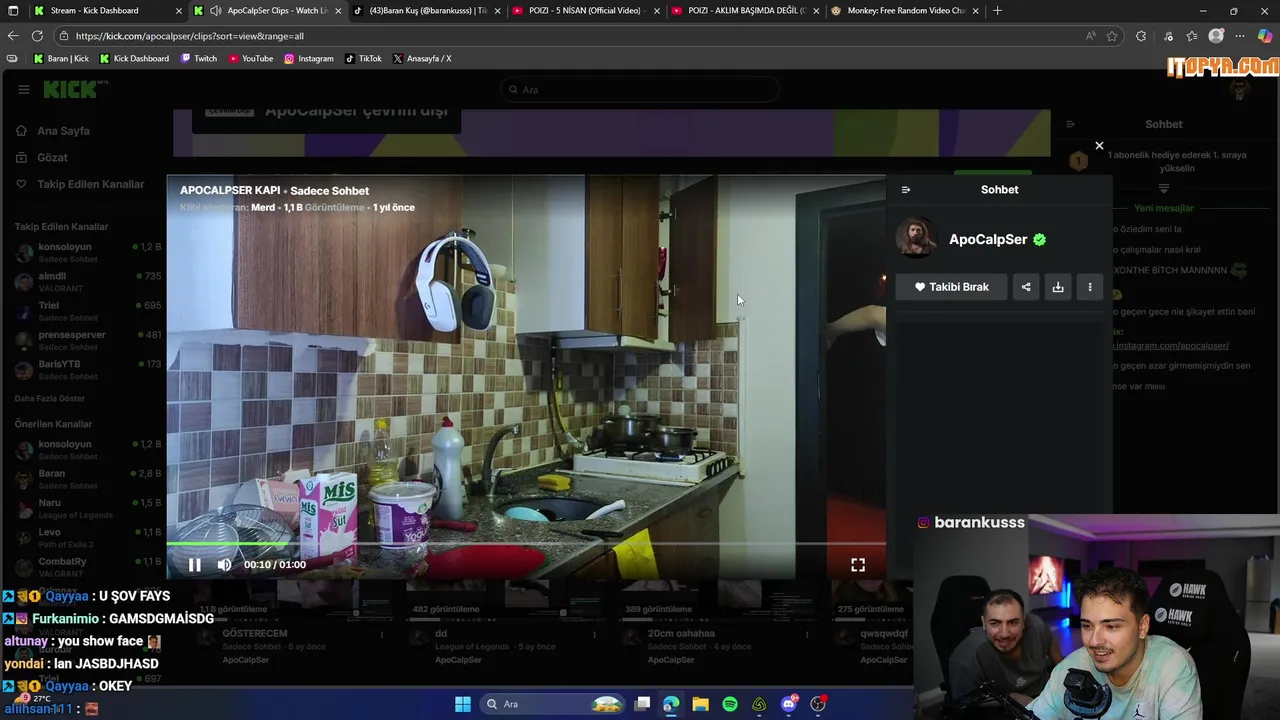Open Takip Edilen Kanallar in sidebar

pos(90,185)
